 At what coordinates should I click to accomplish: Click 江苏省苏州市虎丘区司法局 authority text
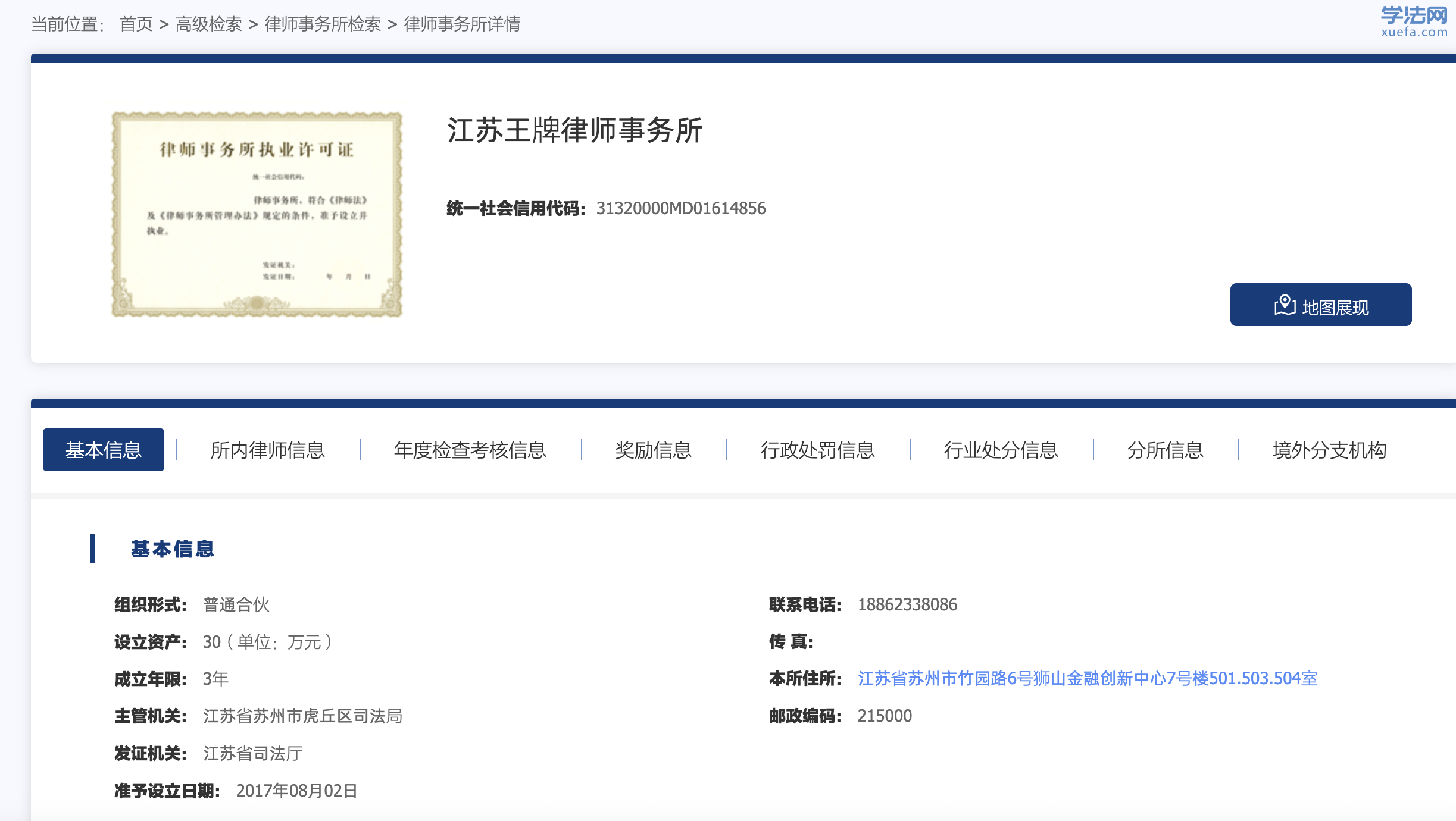pos(302,716)
